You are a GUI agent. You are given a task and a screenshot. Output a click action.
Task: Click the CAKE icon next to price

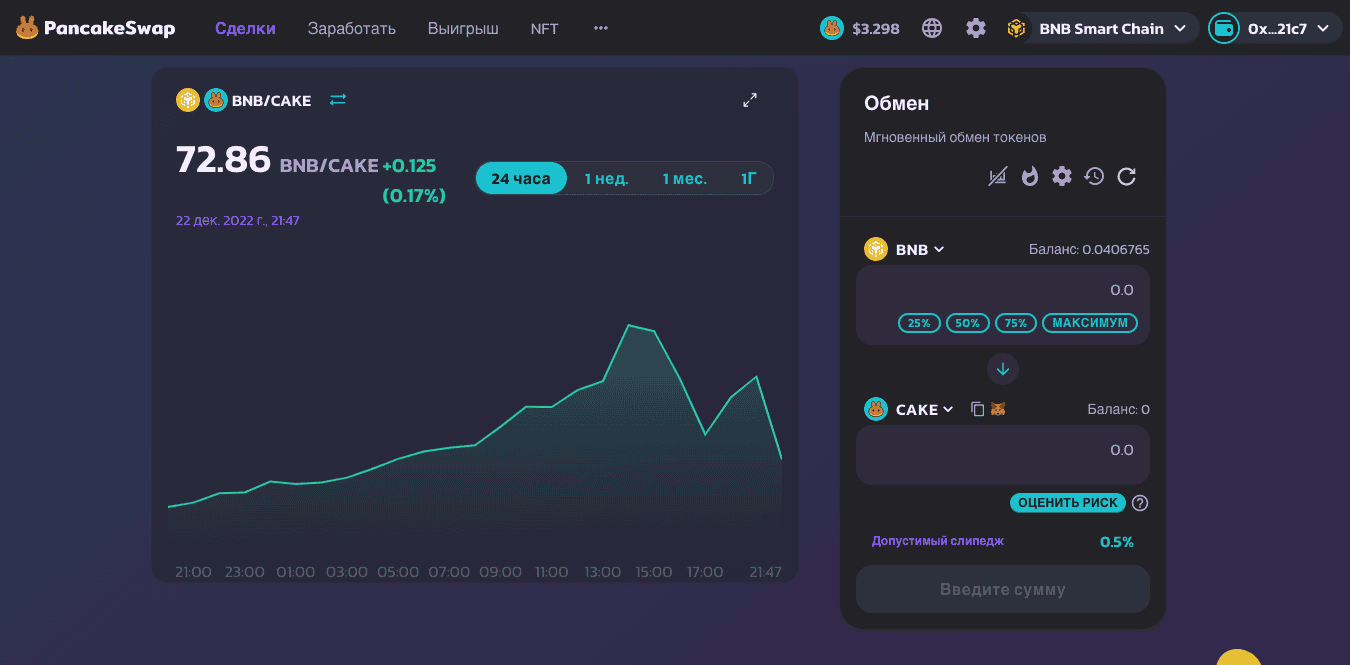(832, 28)
